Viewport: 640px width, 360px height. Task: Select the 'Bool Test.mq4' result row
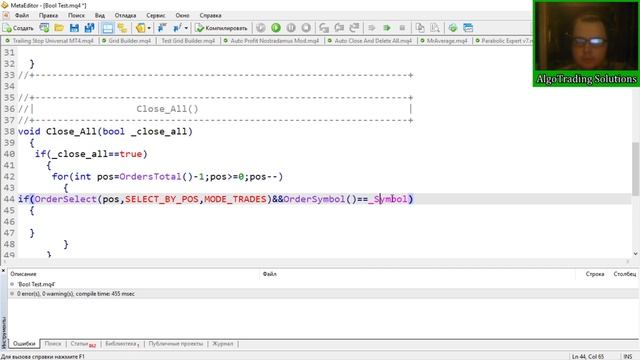tap(322, 284)
